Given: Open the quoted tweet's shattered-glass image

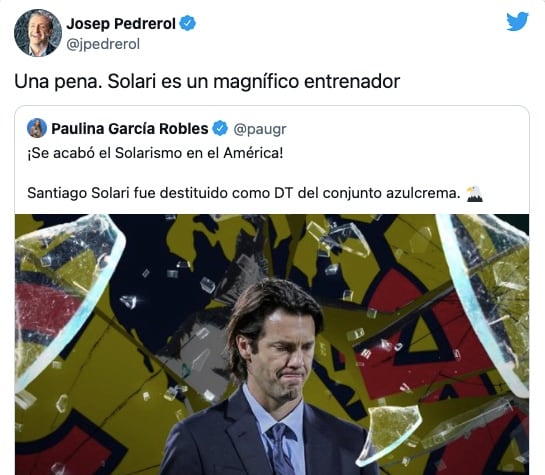Looking at the screenshot, I should (x=272, y=344).
